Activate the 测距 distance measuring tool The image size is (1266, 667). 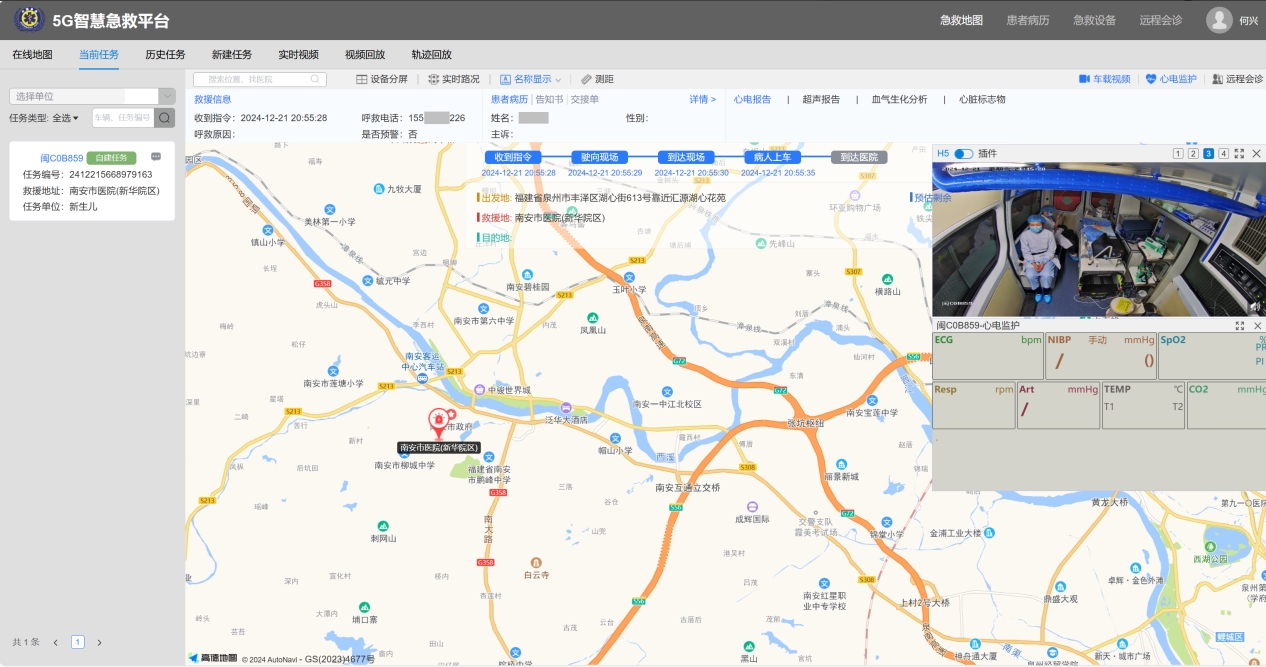(x=597, y=79)
